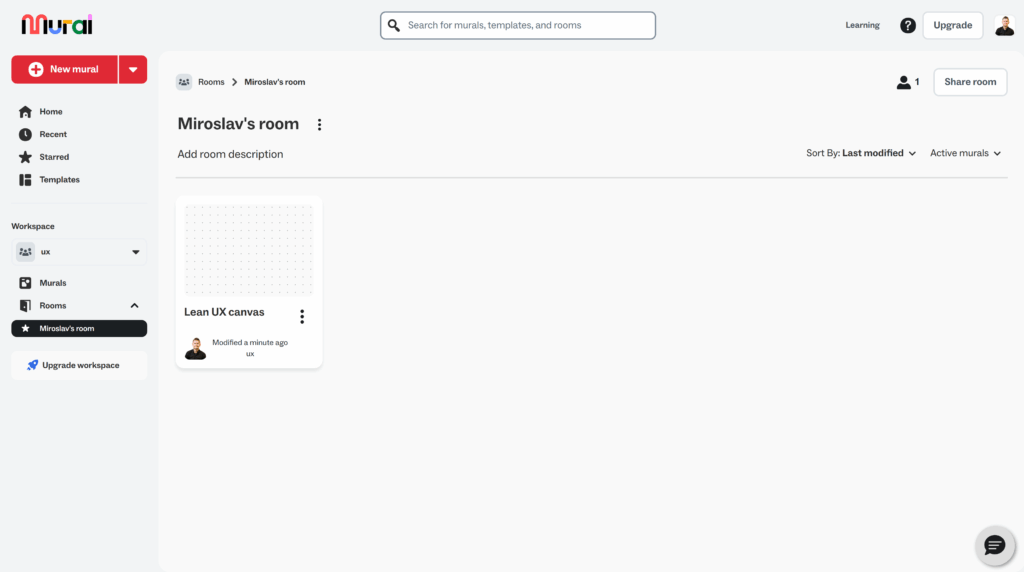
Task: Click the Rooms breadcrumb icon
Action: coord(184,82)
